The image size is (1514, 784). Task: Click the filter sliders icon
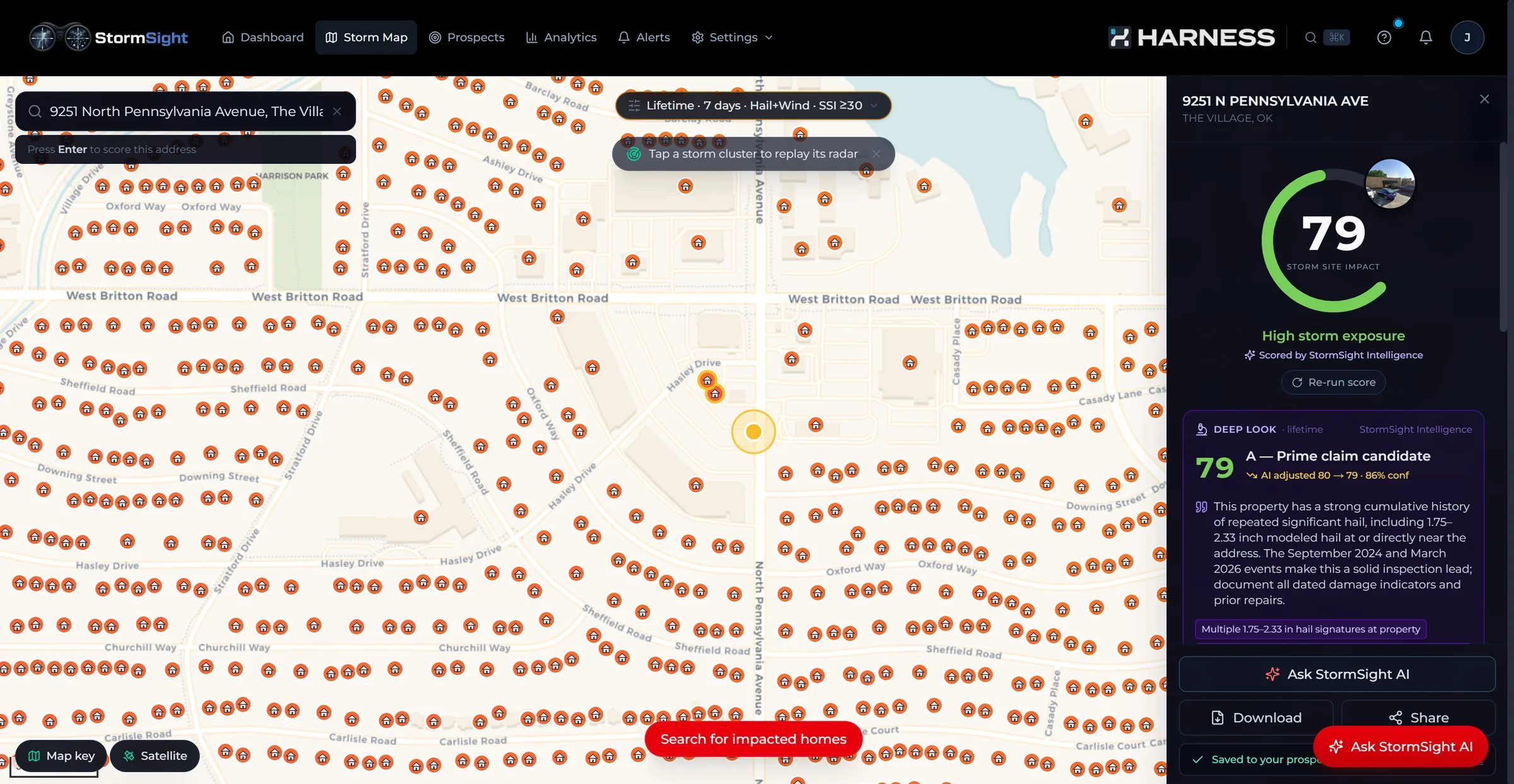(634, 105)
